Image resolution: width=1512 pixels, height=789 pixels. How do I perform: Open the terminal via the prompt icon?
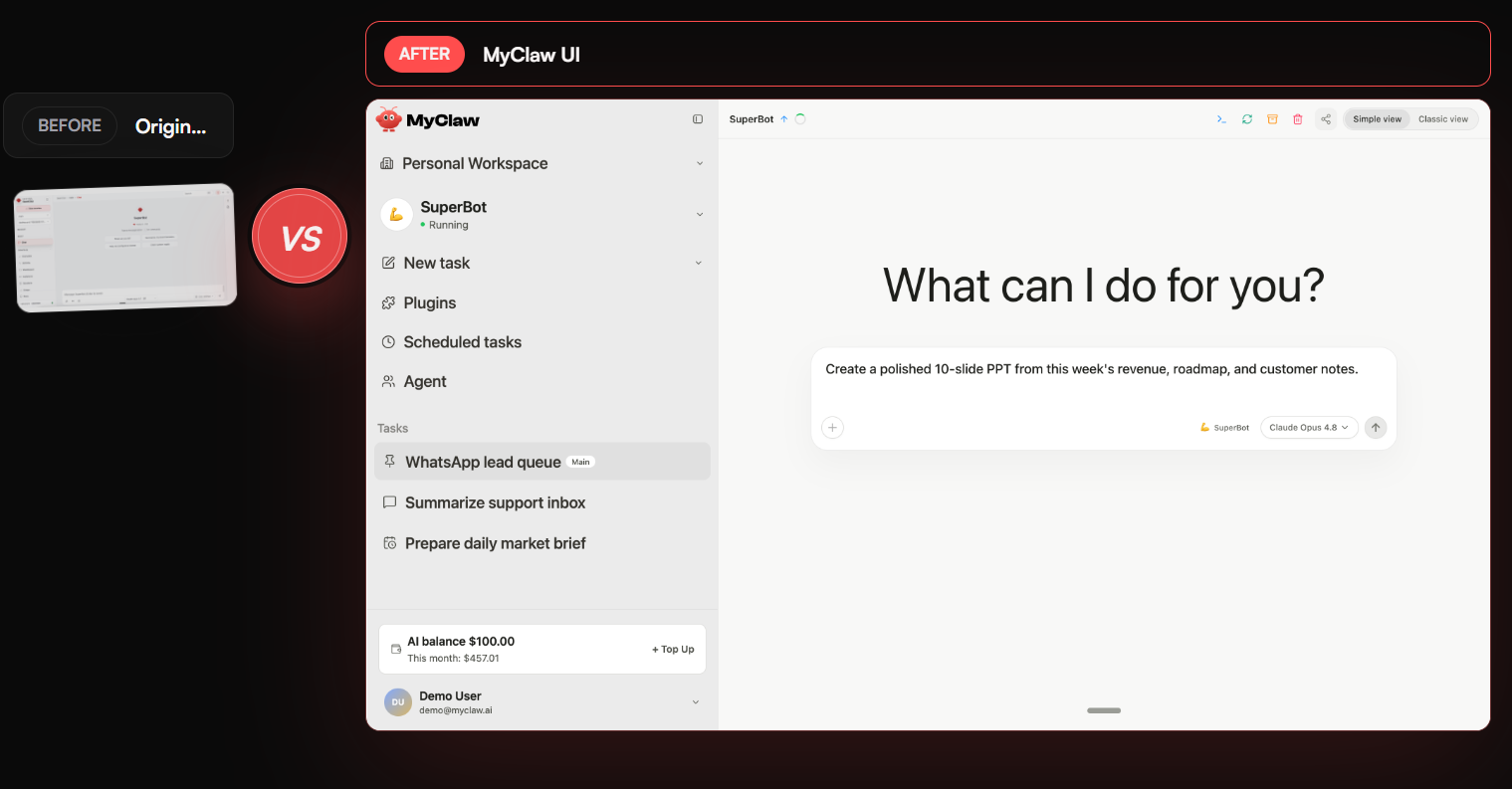[1221, 119]
